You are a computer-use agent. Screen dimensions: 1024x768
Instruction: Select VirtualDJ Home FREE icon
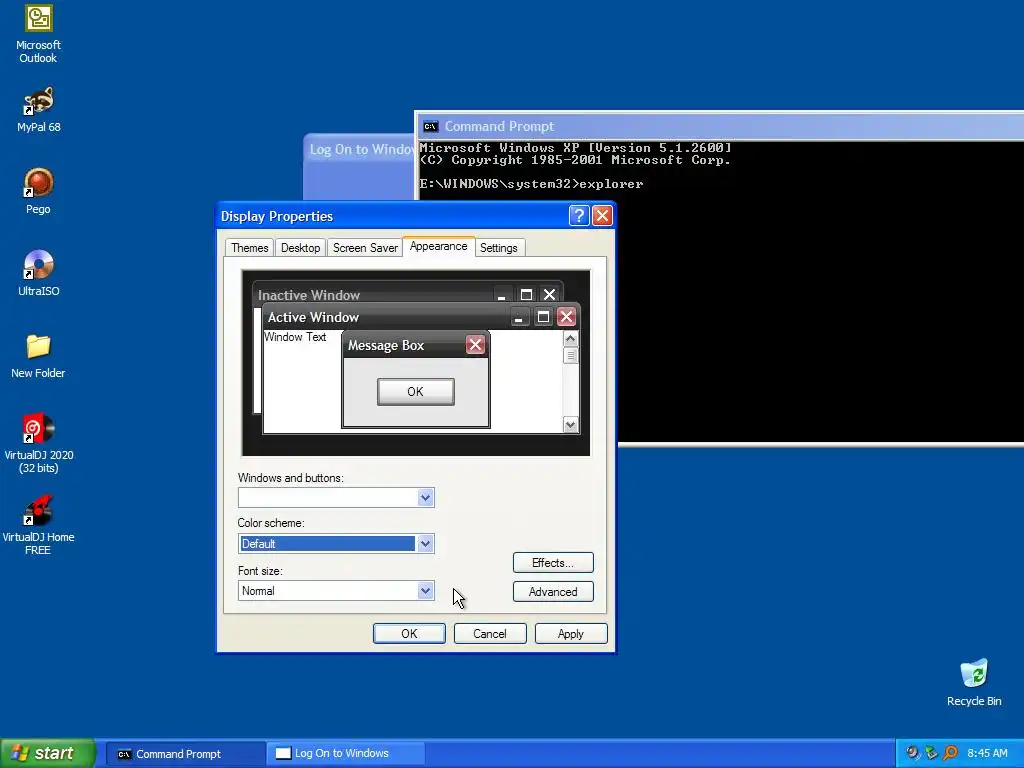click(39, 526)
